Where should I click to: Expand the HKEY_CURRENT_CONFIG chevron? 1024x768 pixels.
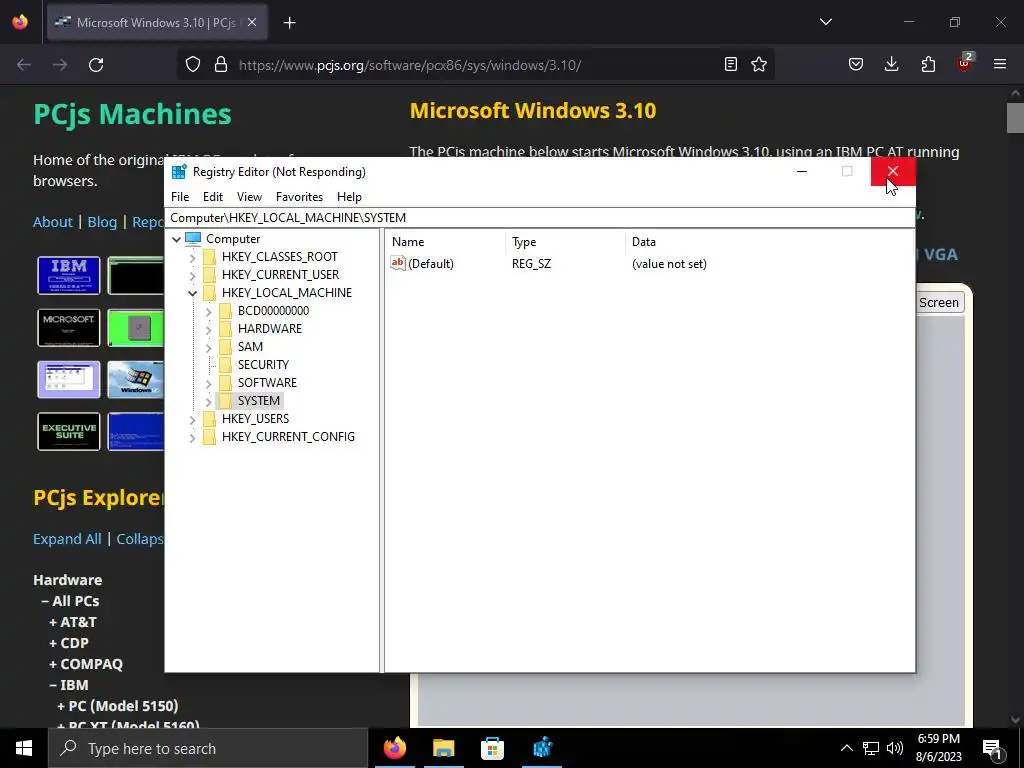click(193, 438)
